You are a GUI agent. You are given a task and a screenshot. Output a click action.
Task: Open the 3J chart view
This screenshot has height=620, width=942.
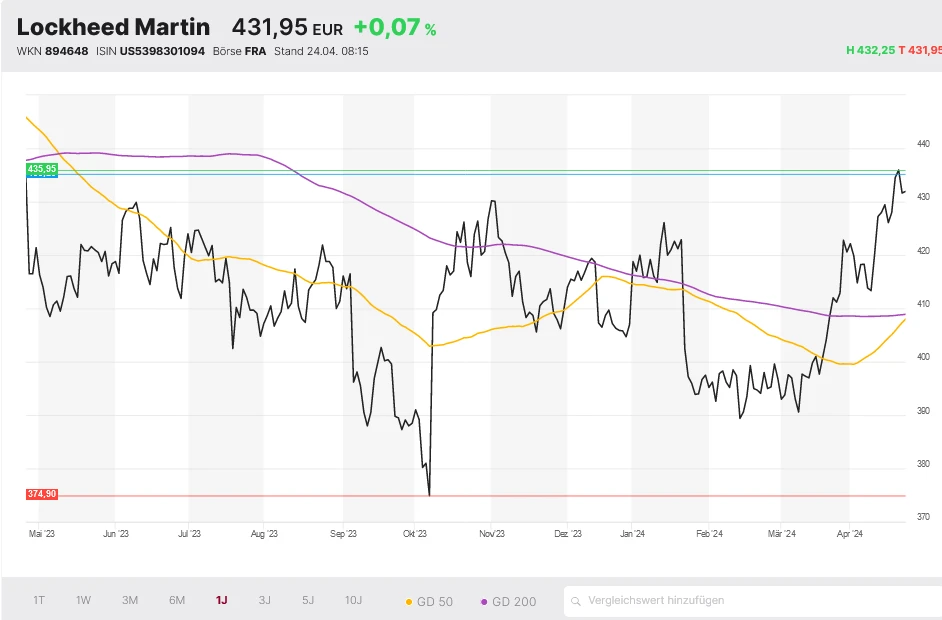click(264, 600)
